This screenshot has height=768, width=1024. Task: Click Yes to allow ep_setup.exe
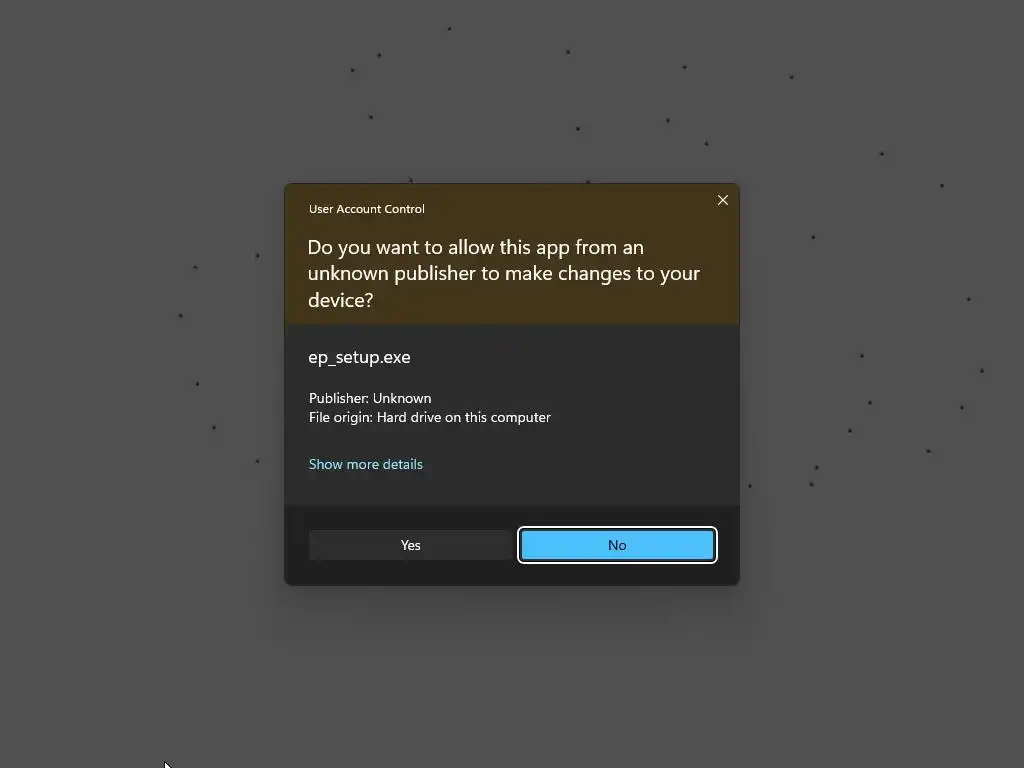[x=410, y=545]
